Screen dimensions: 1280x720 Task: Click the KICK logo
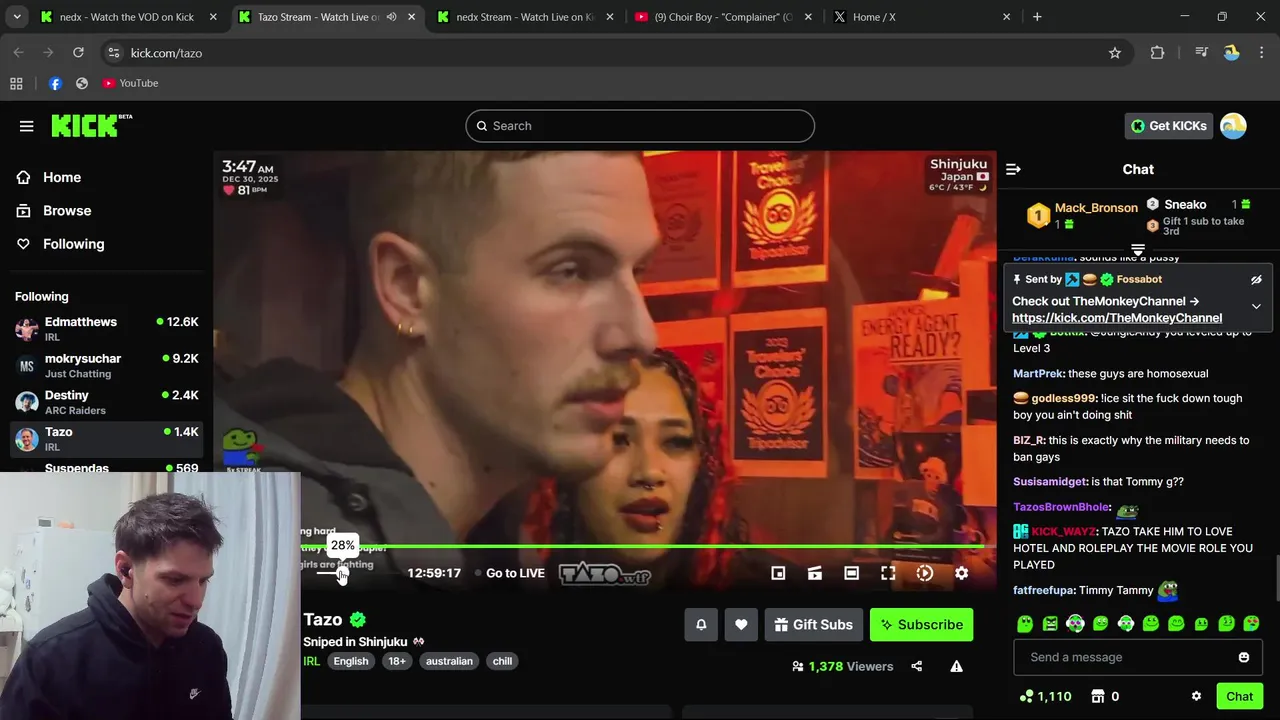(x=91, y=125)
